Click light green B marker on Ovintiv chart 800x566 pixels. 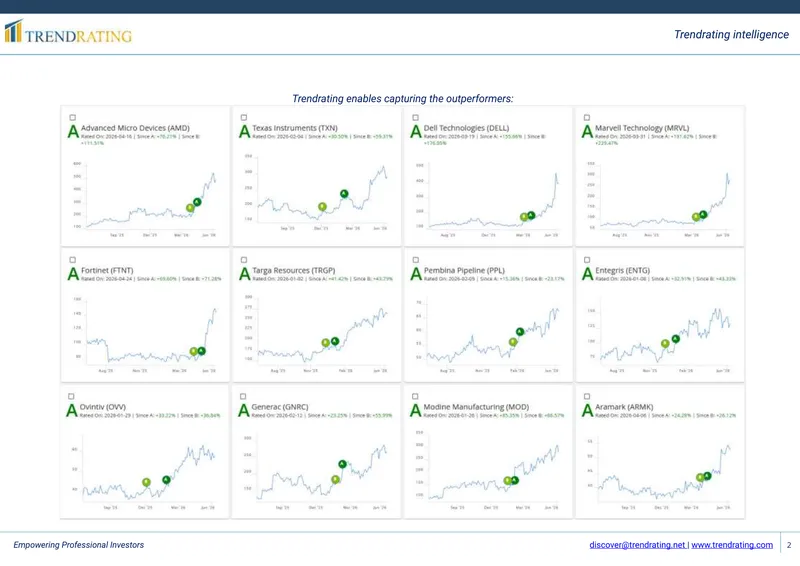coord(146,482)
